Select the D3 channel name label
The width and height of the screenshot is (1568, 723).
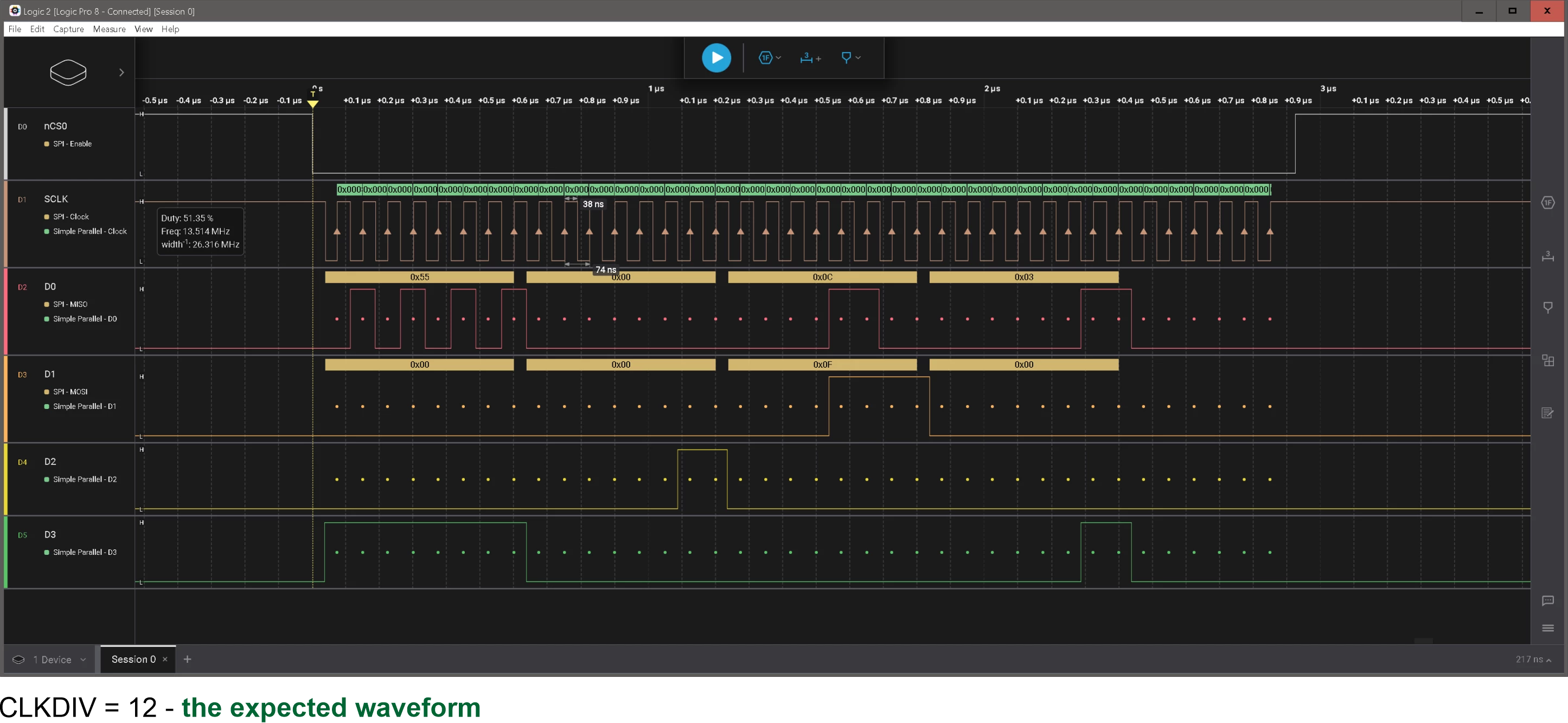coord(50,535)
